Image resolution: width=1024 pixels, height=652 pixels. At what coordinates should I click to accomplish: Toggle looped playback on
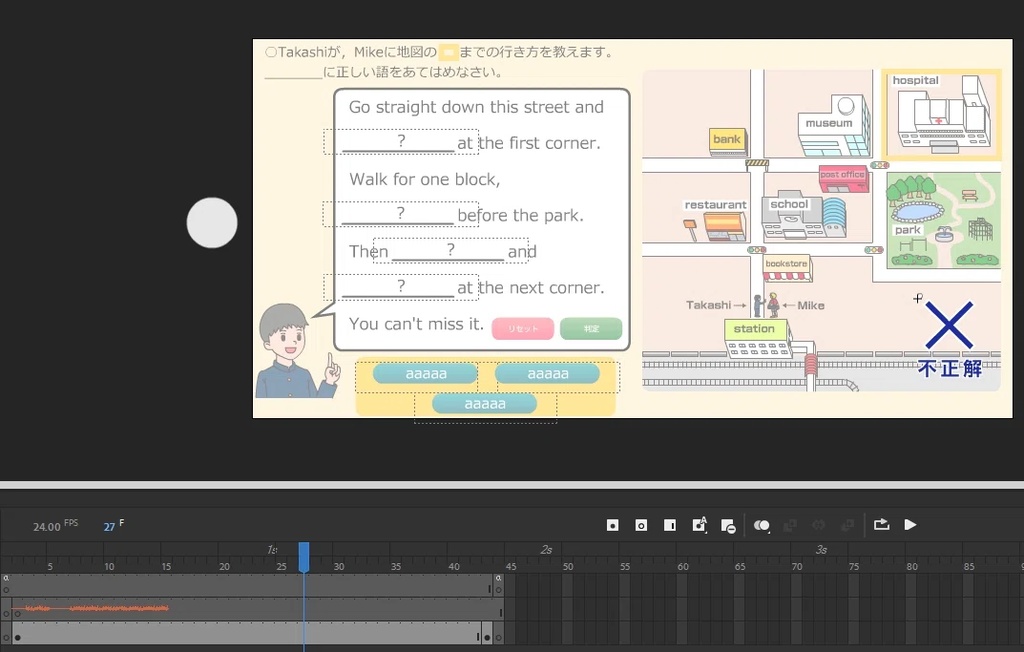[882, 525]
